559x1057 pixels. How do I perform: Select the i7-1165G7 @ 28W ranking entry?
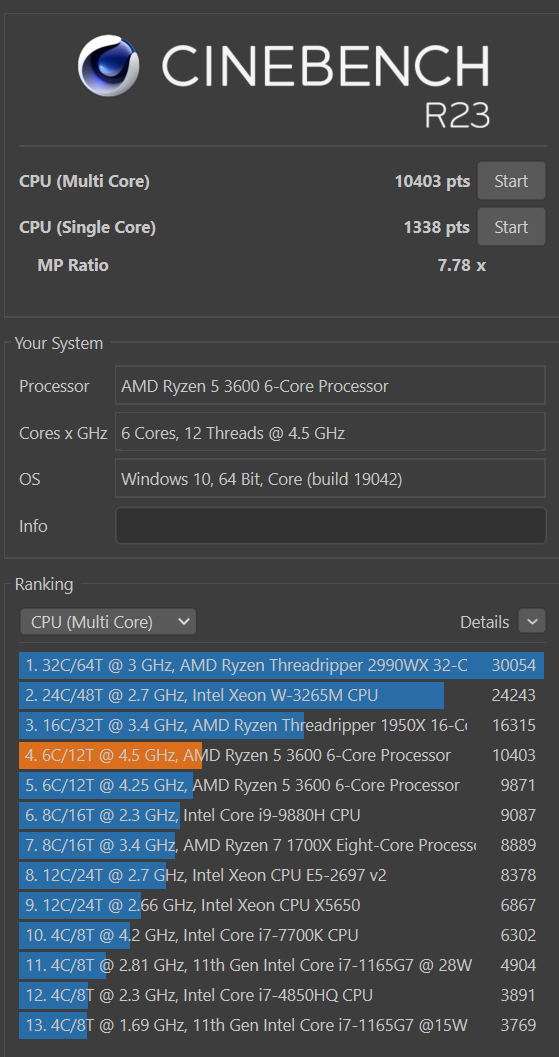281,965
